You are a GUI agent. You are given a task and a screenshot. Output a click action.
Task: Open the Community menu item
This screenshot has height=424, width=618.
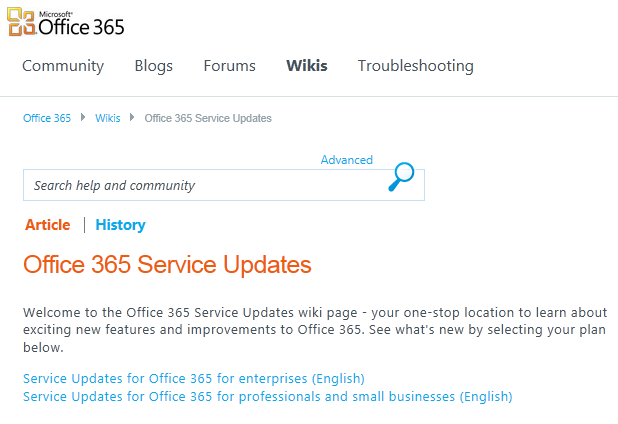coord(63,66)
